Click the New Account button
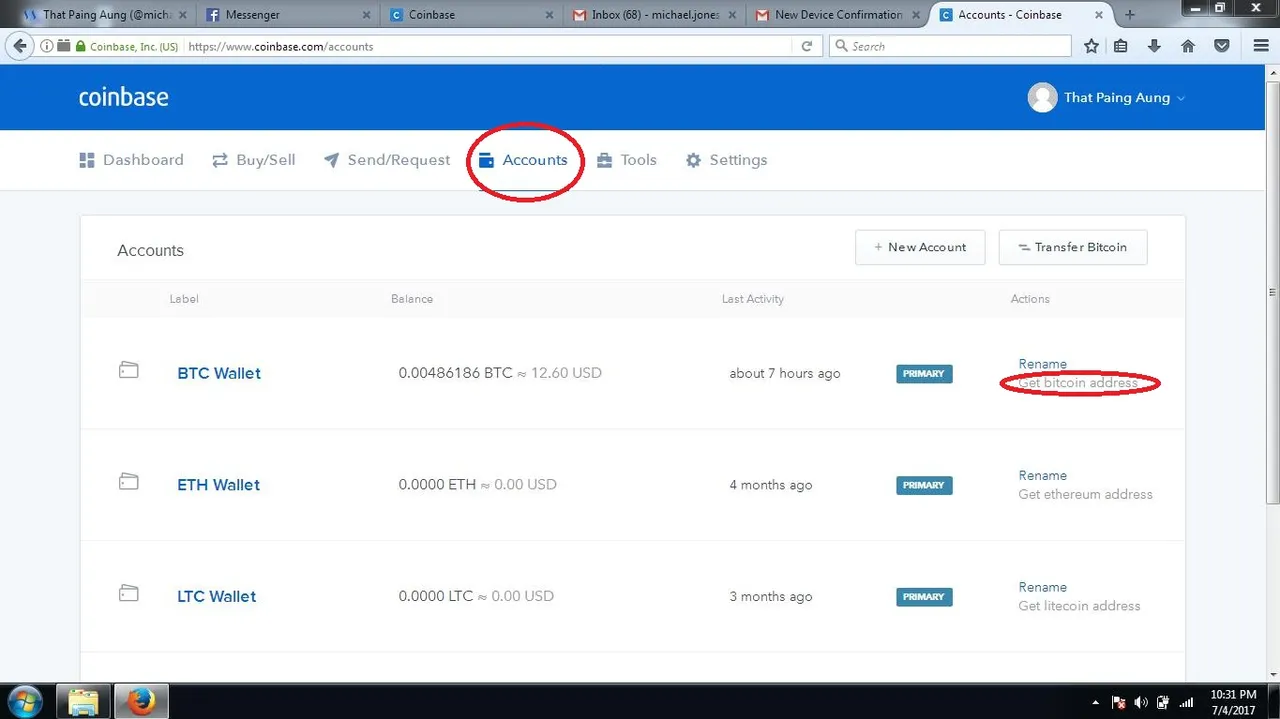 [x=920, y=247]
